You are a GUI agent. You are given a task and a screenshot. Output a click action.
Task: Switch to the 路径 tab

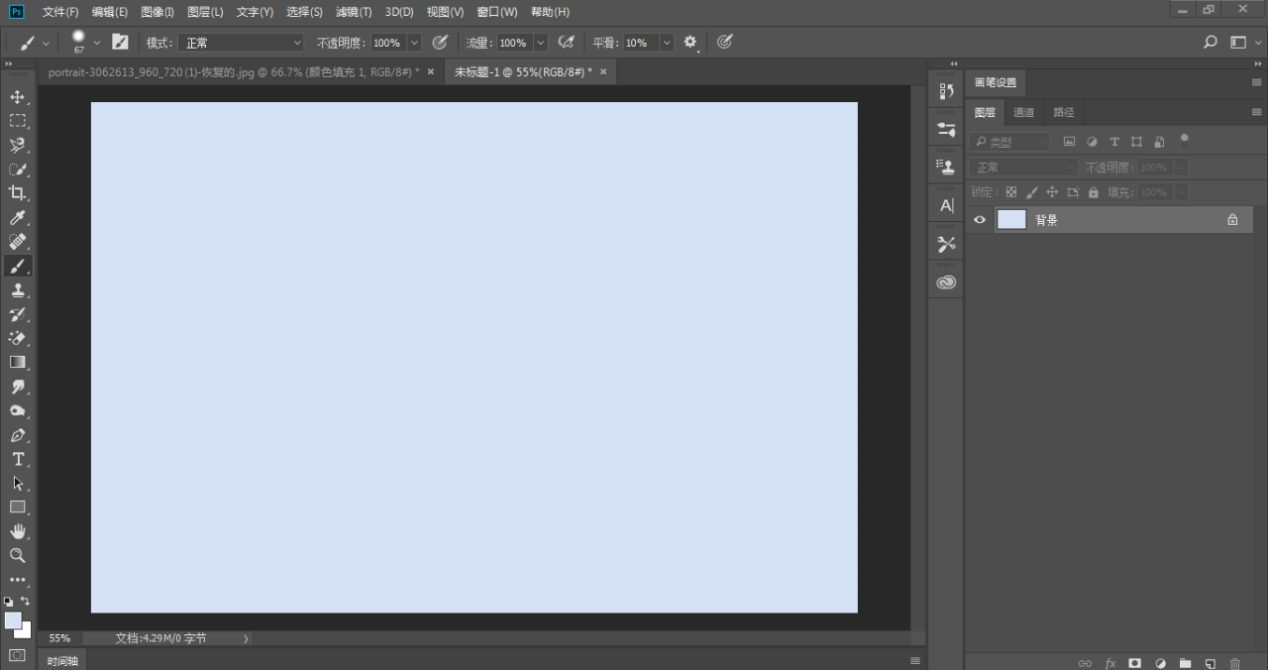[x=1063, y=112]
